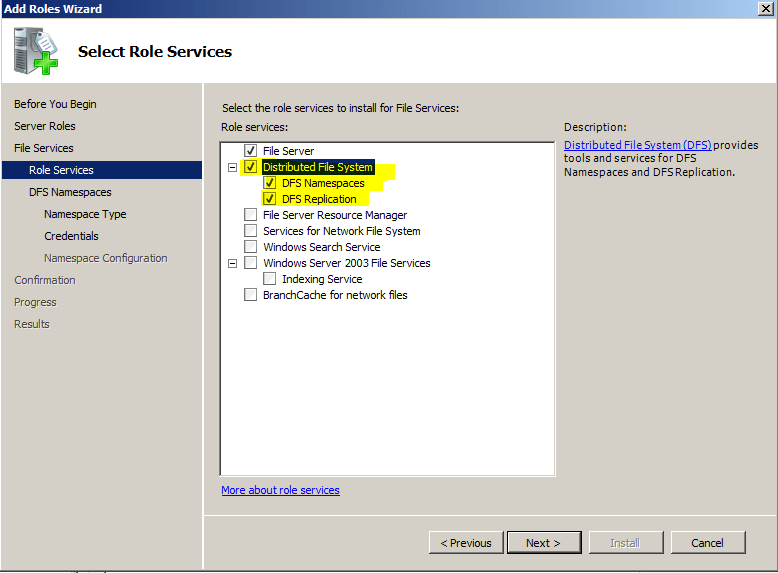
Task: Select the Windows Search Service label
Action: coord(322,247)
